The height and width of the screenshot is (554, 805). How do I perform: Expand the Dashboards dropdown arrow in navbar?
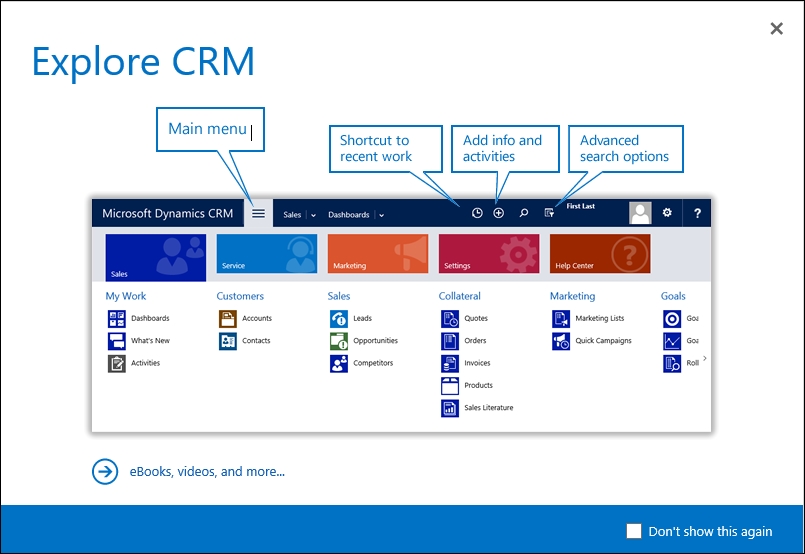[x=381, y=215]
